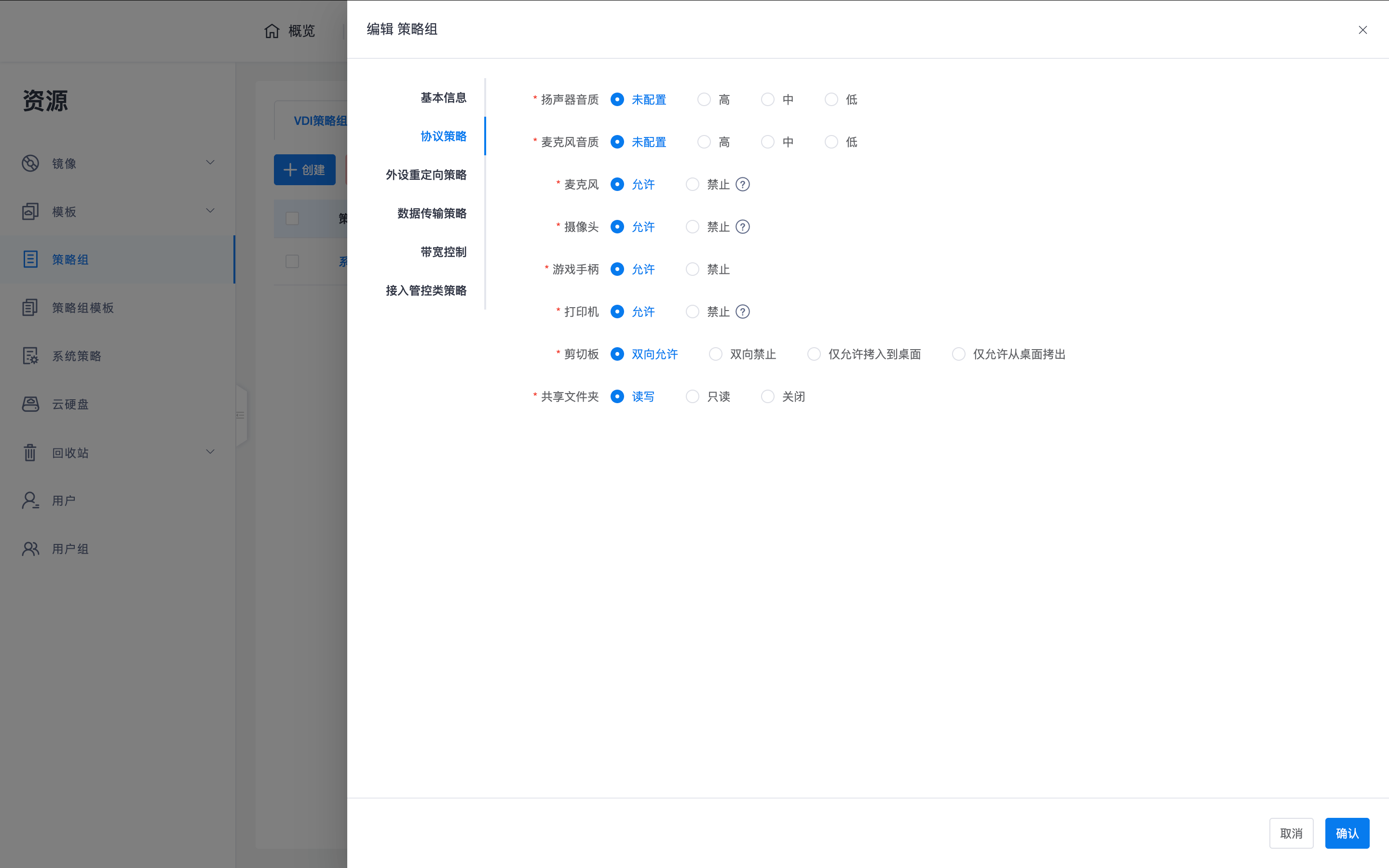Viewport: 1389px width, 868px height.
Task: Set 共享文件夹 to 只读
Action: 692,397
